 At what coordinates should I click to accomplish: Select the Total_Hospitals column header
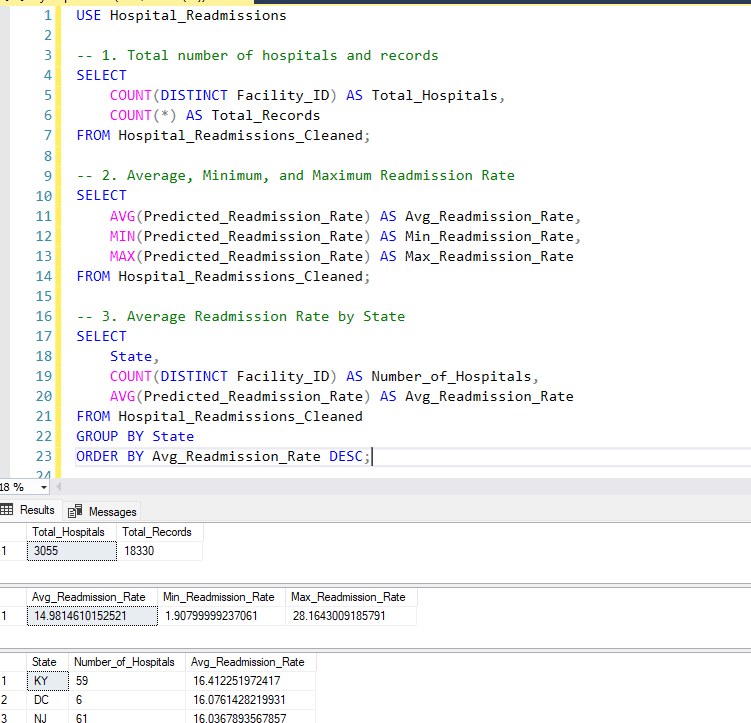(x=72, y=532)
